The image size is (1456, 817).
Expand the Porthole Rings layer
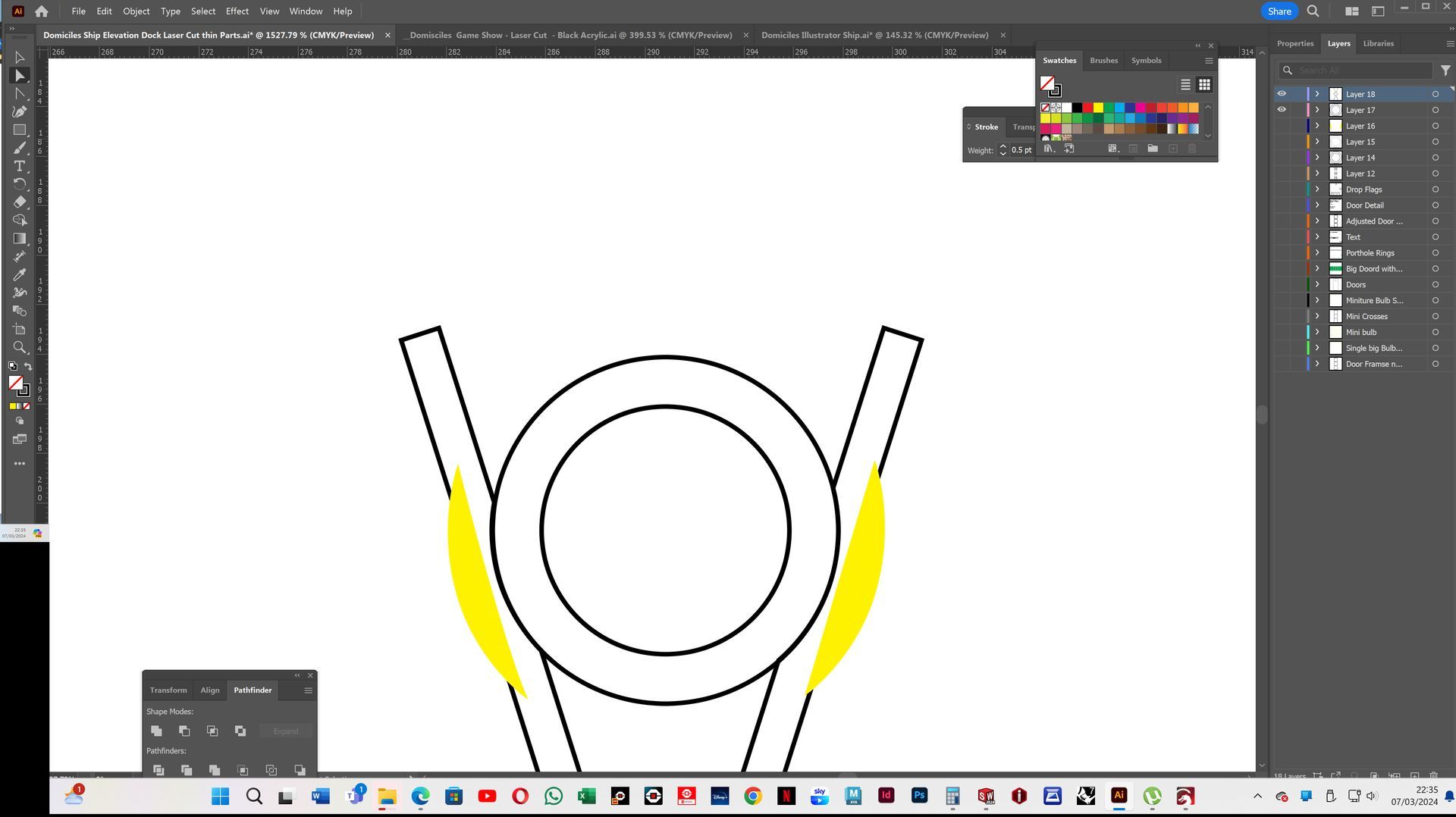pos(1317,253)
